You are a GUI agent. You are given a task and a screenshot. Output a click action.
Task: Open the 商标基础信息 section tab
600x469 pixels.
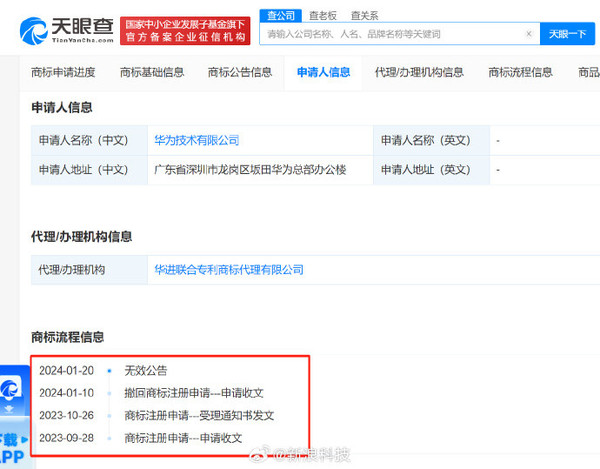[152, 72]
